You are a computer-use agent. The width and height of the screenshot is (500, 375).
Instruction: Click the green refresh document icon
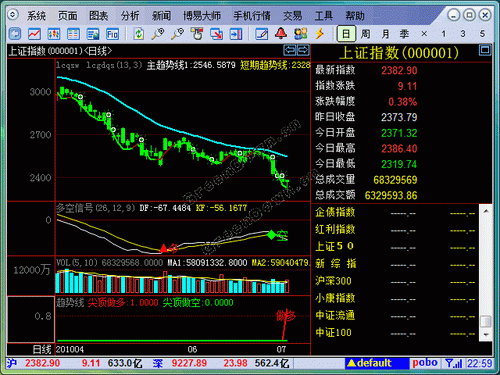(x=138, y=34)
